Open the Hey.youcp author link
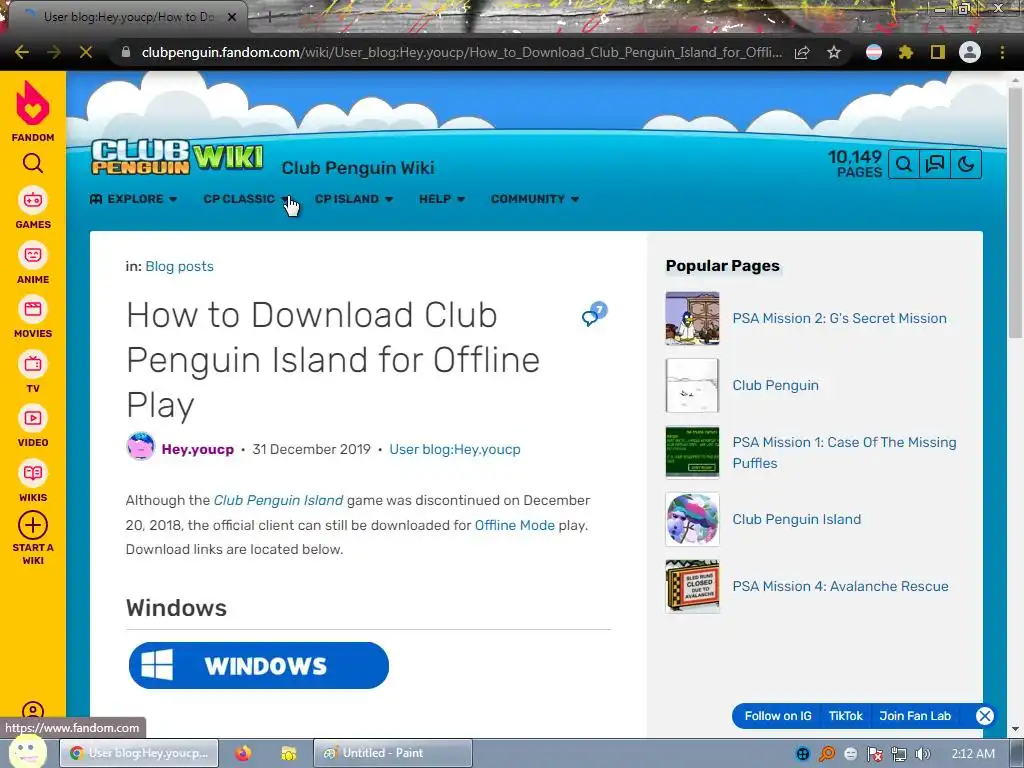The width and height of the screenshot is (1024, 768). click(x=198, y=449)
